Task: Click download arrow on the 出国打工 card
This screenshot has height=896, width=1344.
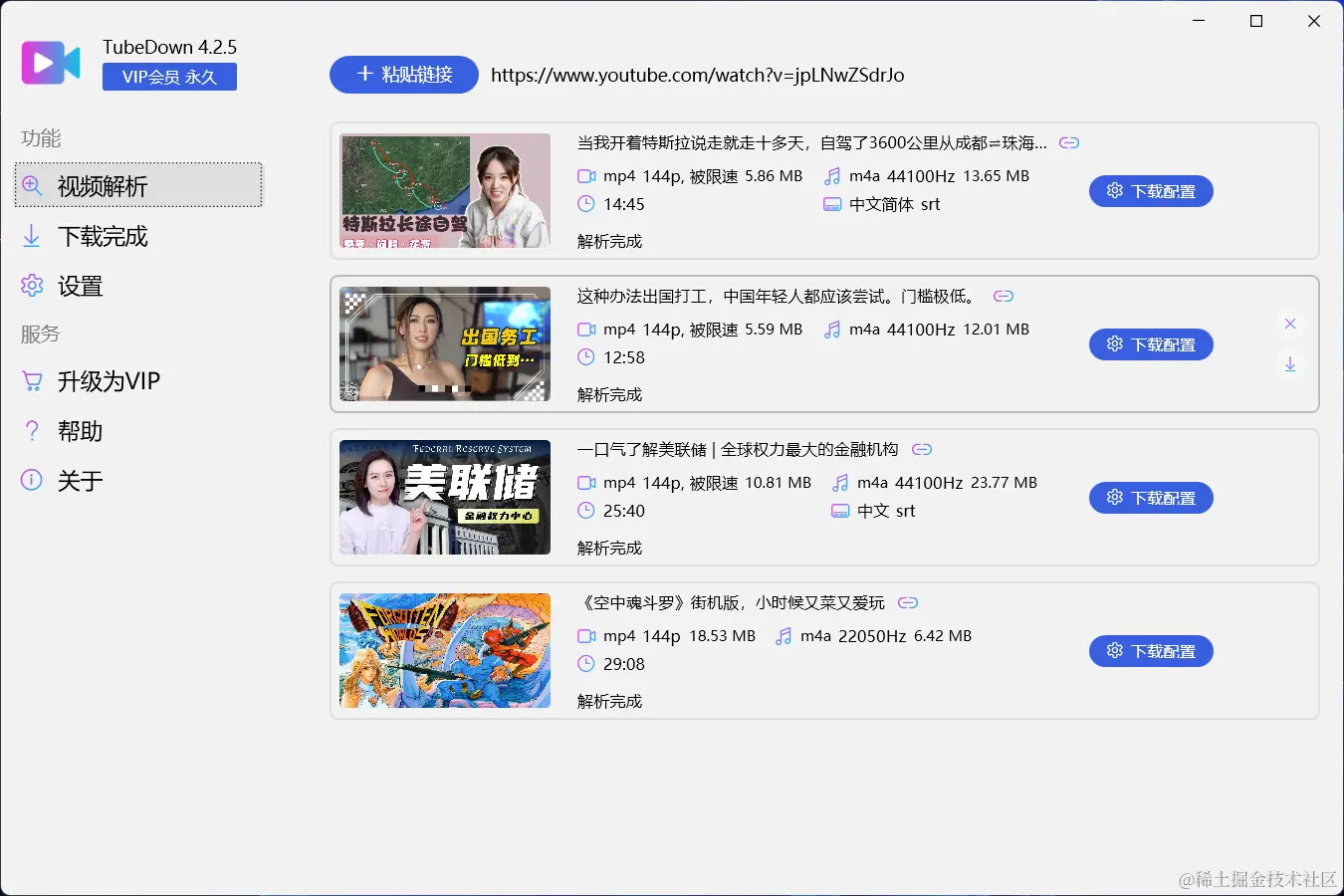Action: coord(1290,364)
